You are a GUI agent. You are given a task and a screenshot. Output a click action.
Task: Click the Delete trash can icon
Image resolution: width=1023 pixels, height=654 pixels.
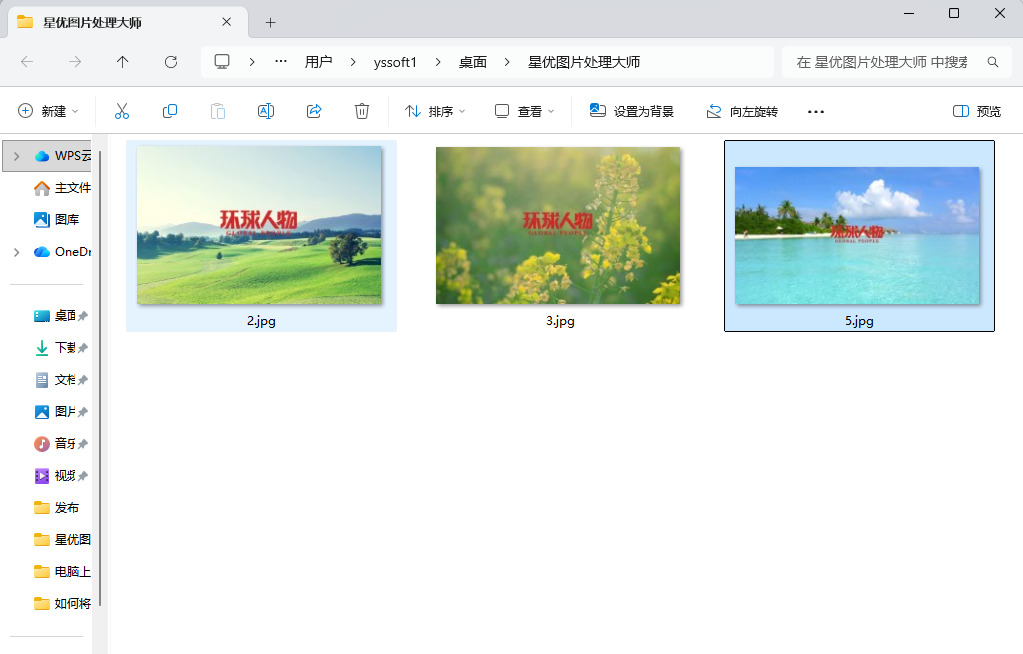coord(361,111)
